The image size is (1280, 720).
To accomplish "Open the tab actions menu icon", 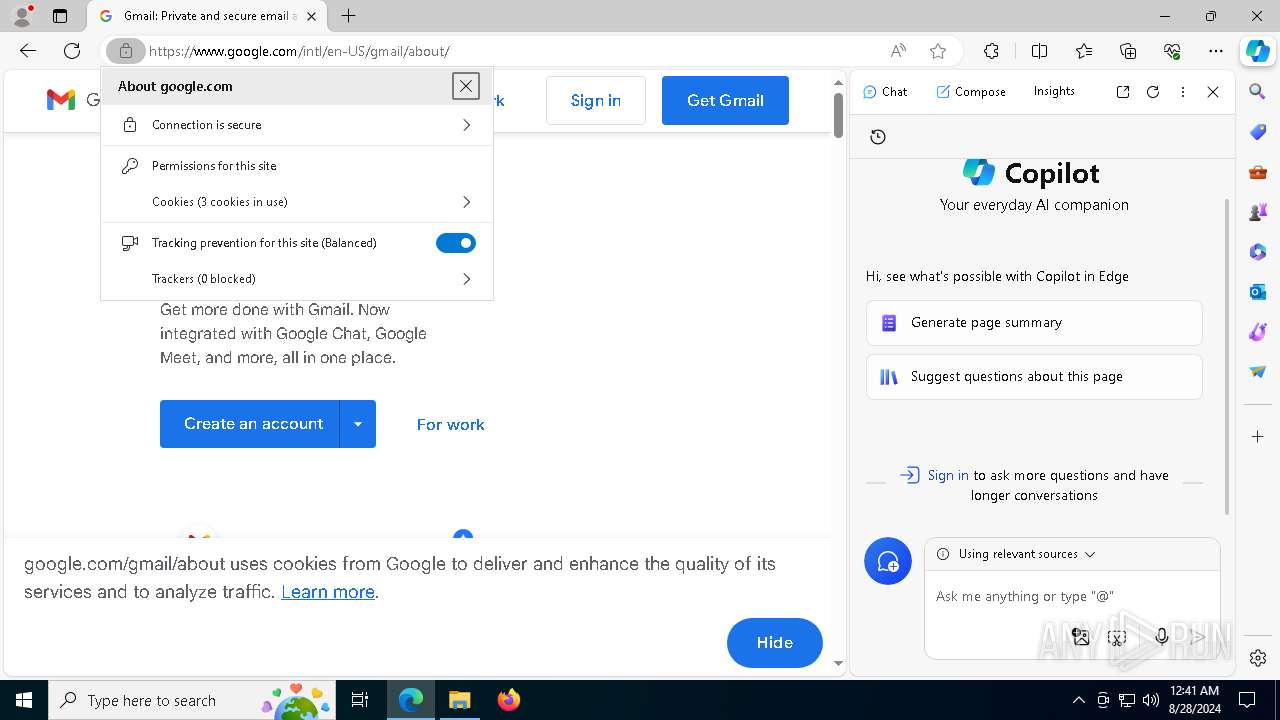I will (60, 16).
